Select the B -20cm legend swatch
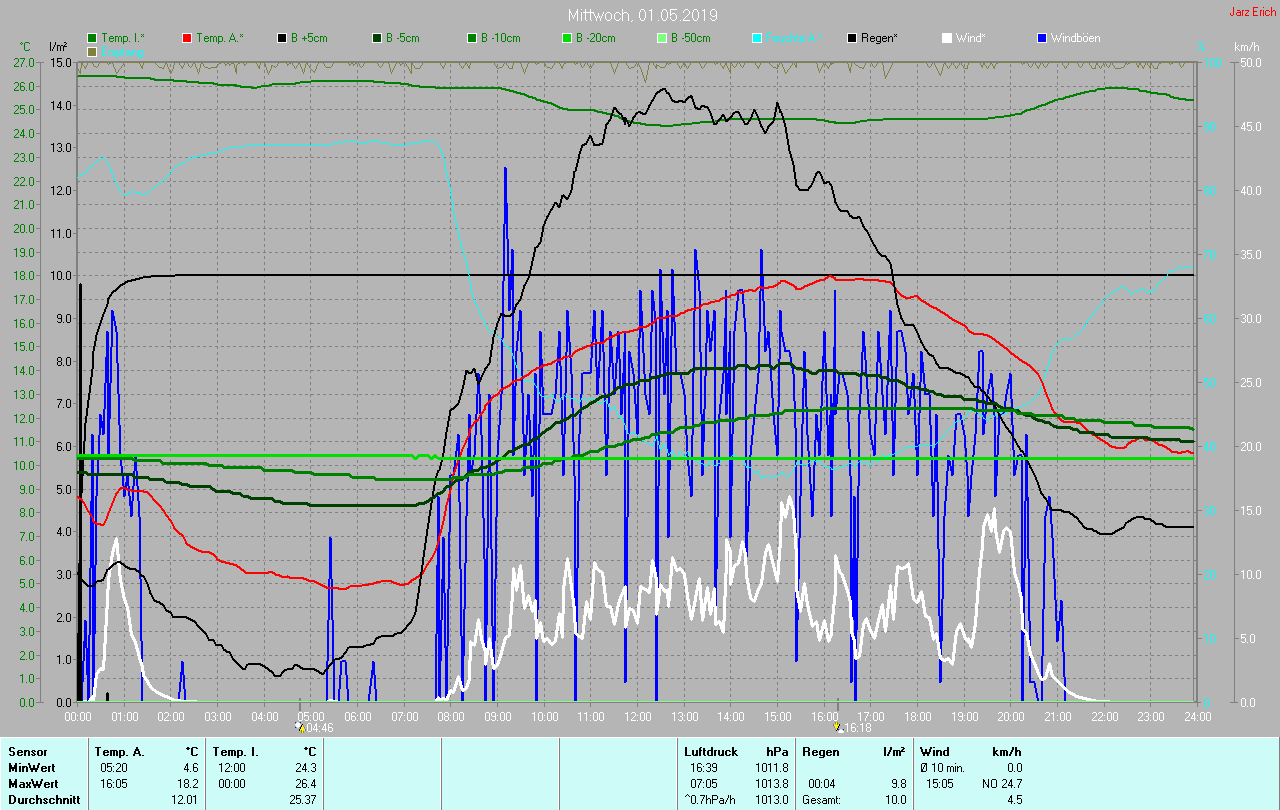This screenshot has height=810, width=1280. [x=567, y=38]
